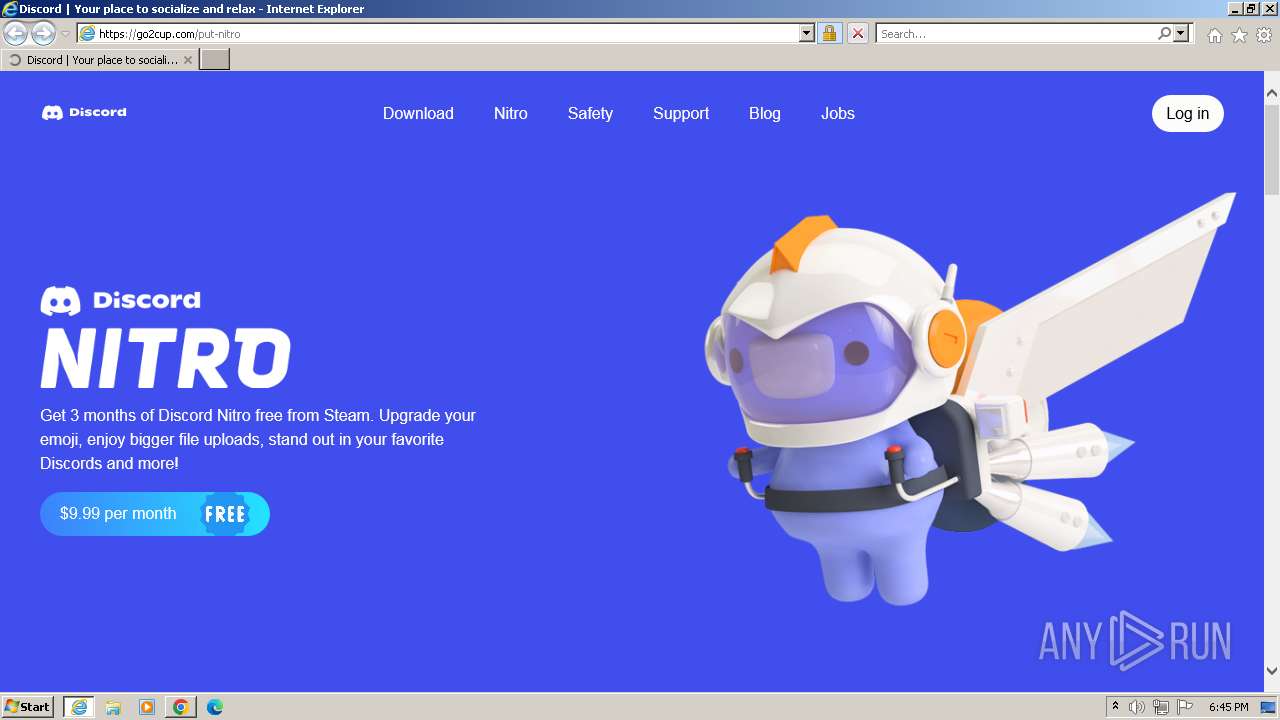
Task: Launch Edge from the taskbar
Action: (215, 707)
